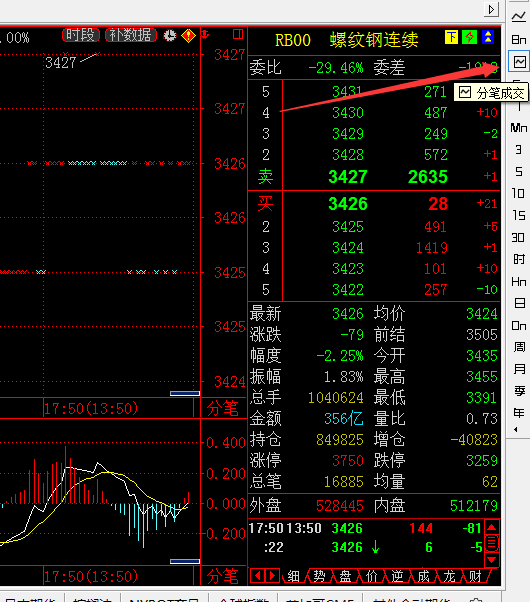Click the buy-three volume 1419
This screenshot has height=602, width=530.
tap(432, 248)
